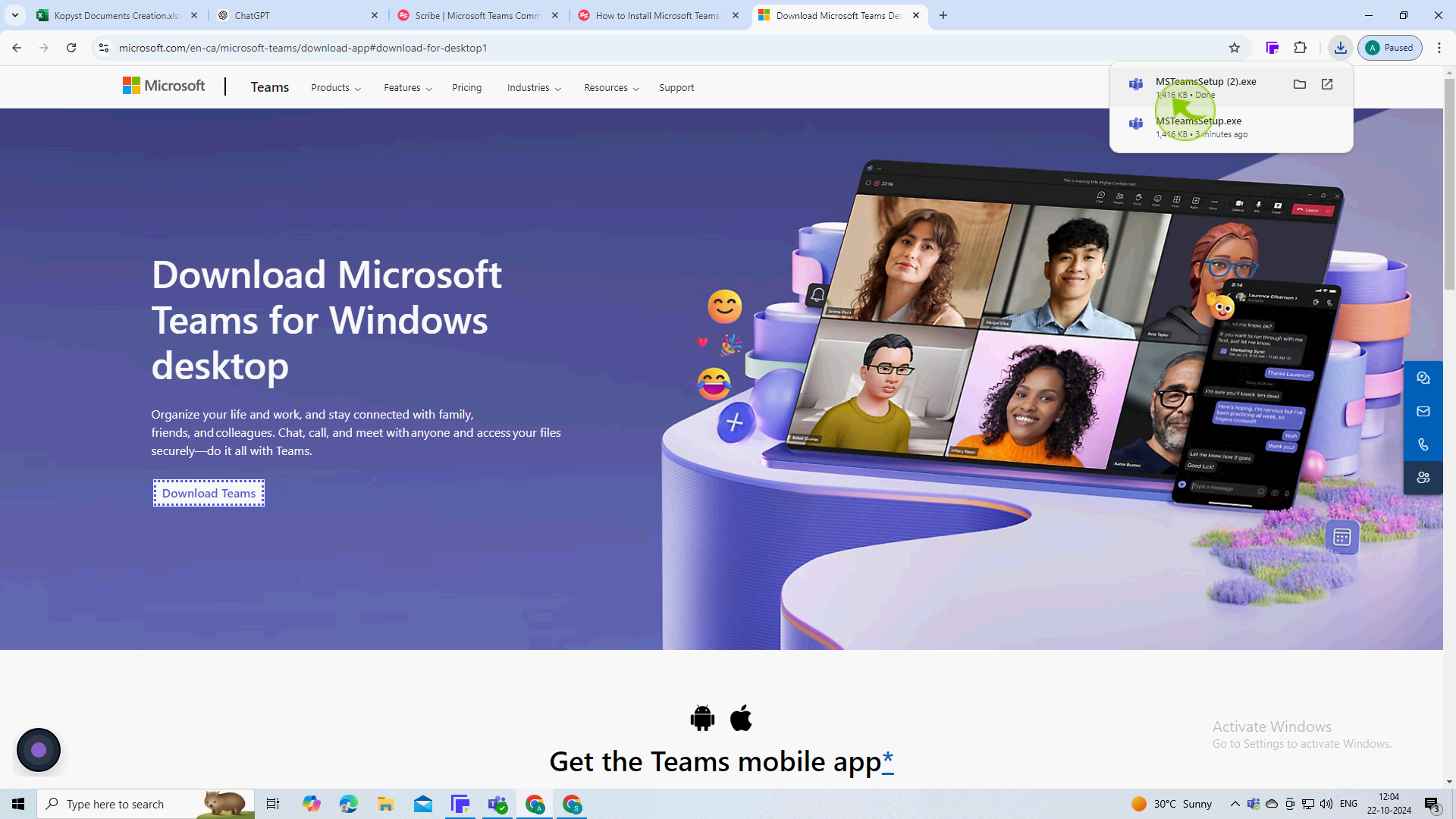
Task: Open MSTeamsSetup (2).exe file
Action: 1327,84
